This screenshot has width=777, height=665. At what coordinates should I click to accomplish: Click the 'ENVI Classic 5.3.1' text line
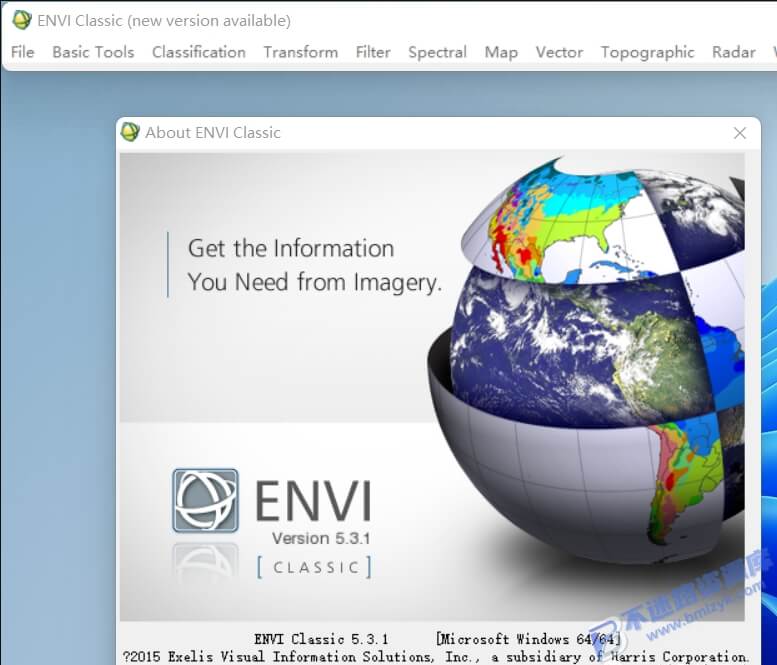[x=321, y=639]
